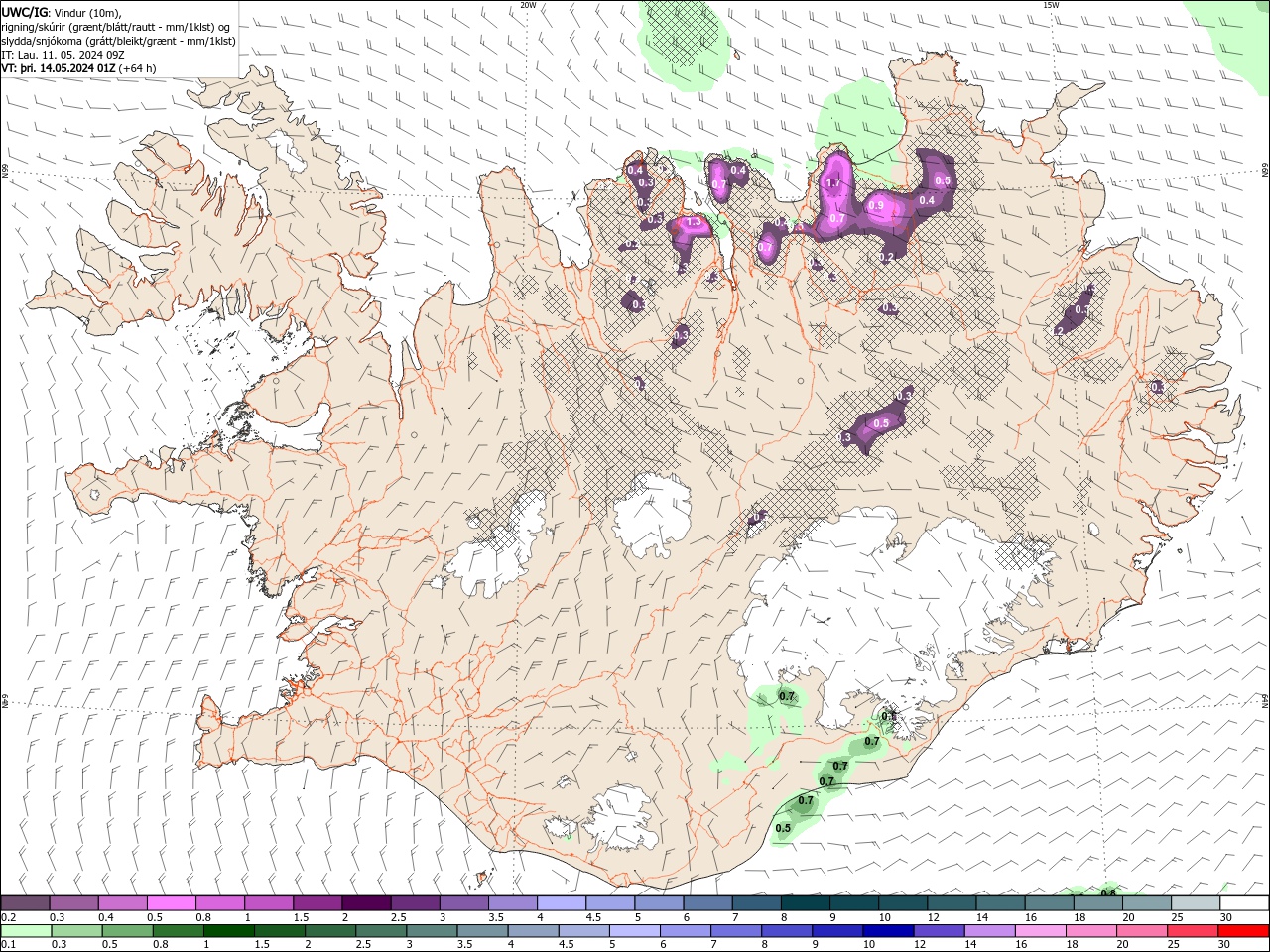Click the 'rigning/skúrir' legend description line
Viewport: 1270px width, 952px height.
[x=117, y=27]
